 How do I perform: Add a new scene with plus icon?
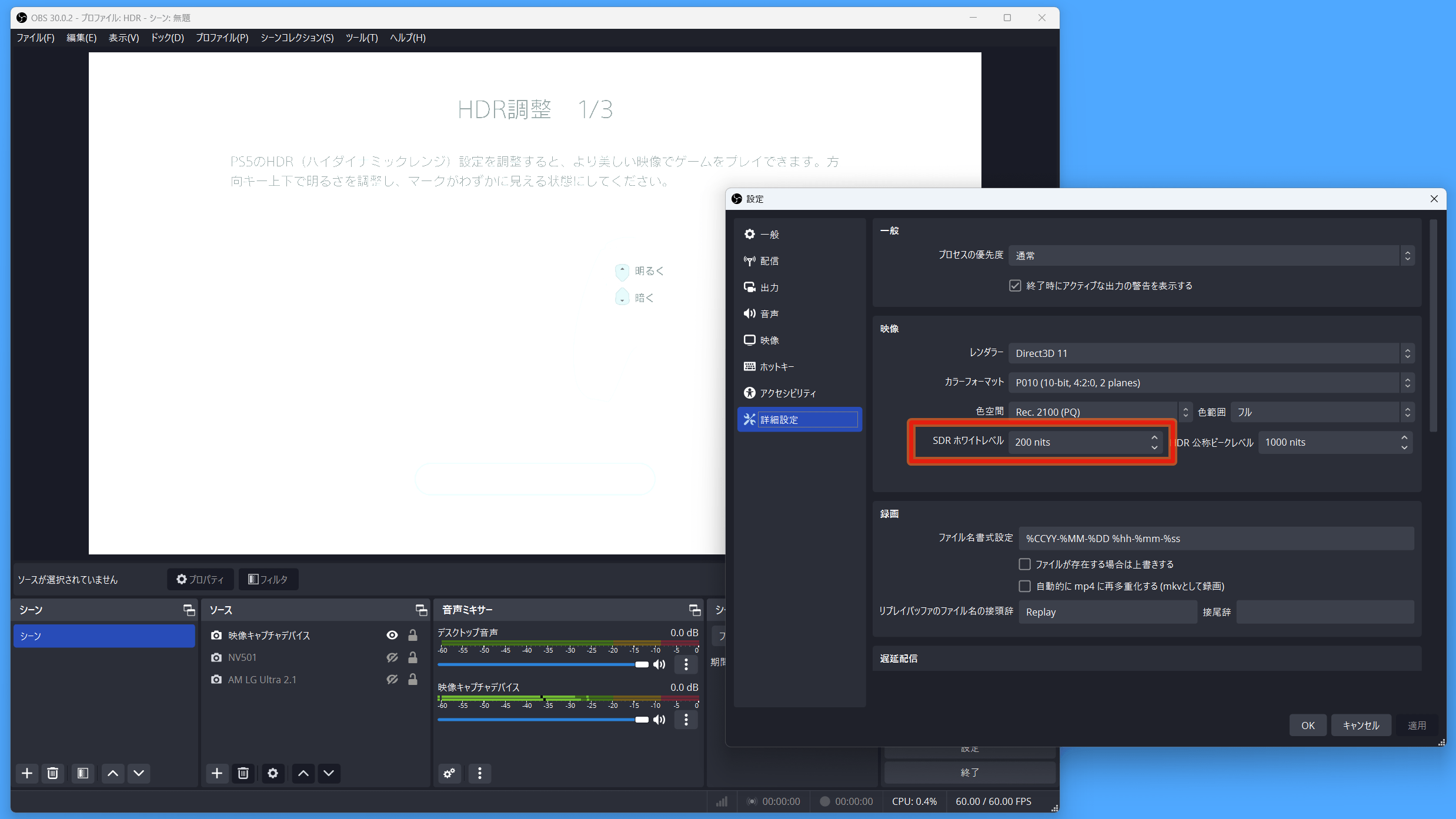tap(27, 773)
